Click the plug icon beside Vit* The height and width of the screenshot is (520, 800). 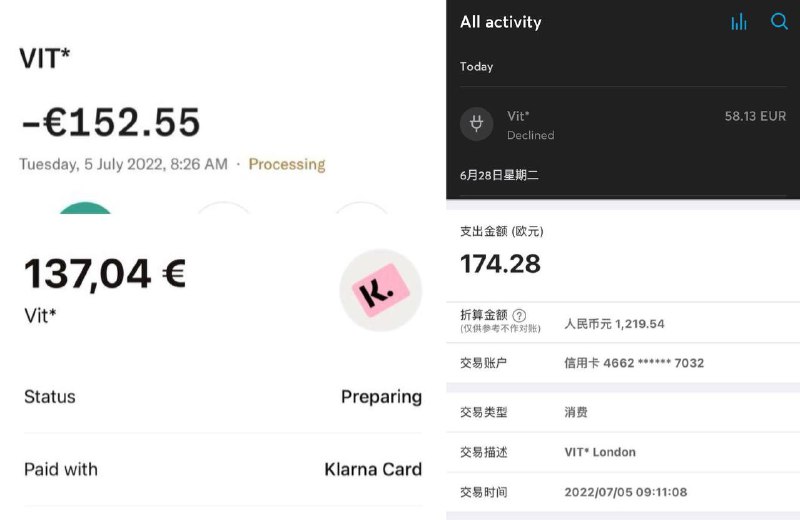pyautogui.click(x=477, y=124)
